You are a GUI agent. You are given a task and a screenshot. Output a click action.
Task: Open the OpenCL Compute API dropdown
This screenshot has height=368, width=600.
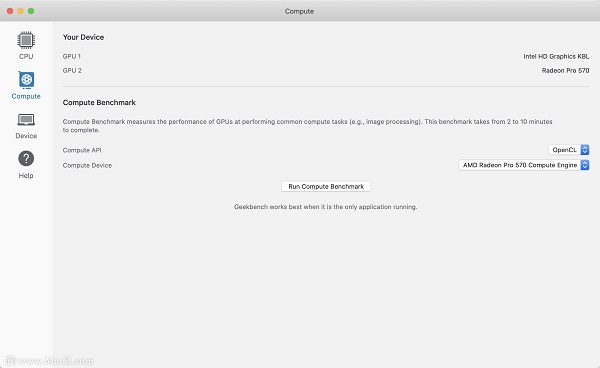click(x=569, y=150)
